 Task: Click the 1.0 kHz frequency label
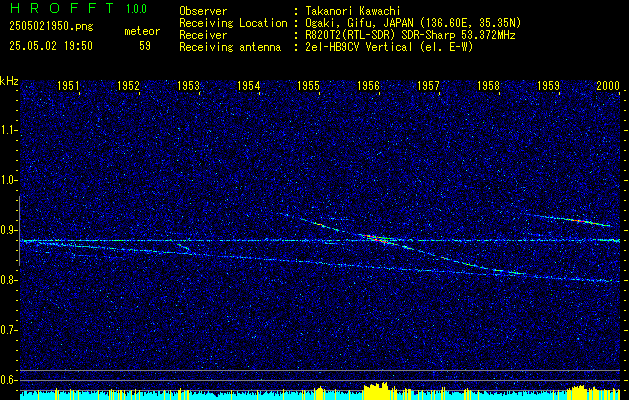(8, 180)
